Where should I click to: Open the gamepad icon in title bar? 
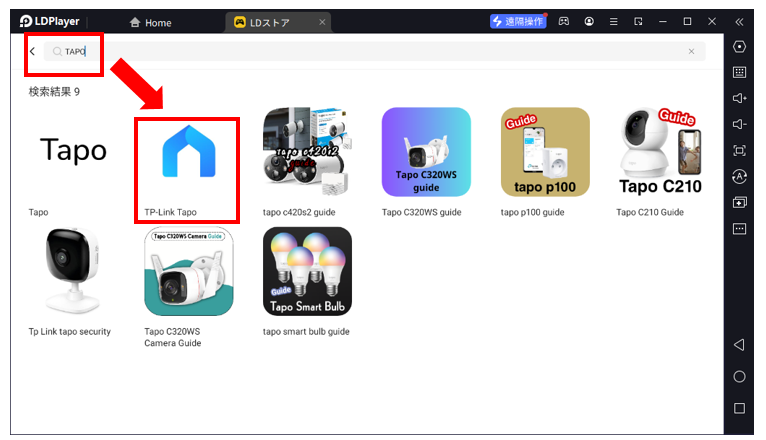click(x=564, y=21)
